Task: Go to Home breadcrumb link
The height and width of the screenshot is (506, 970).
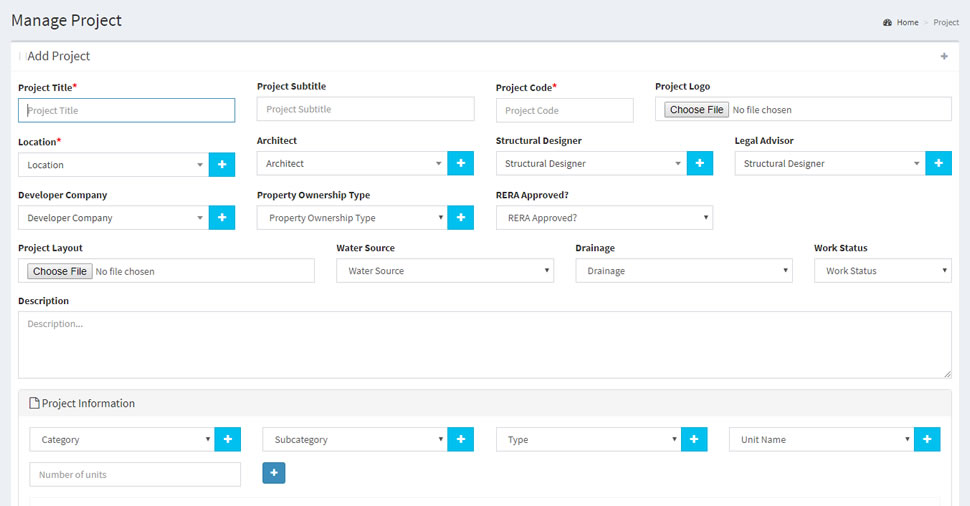Action: pos(907,22)
